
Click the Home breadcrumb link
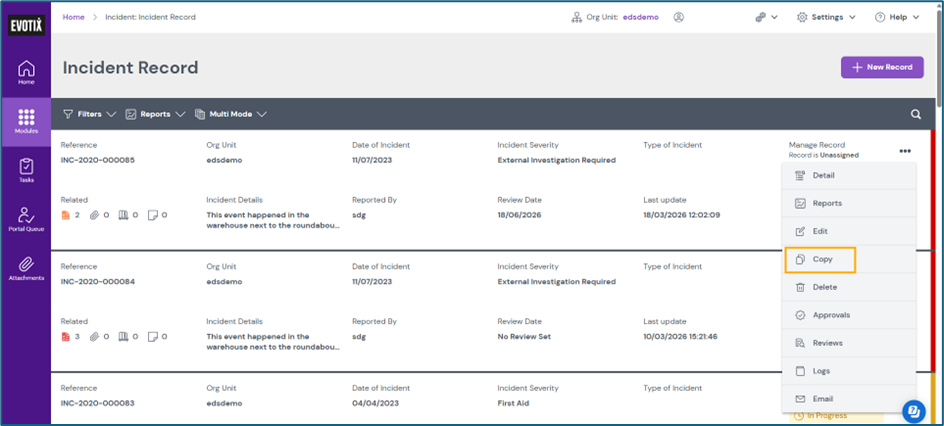[x=73, y=17]
